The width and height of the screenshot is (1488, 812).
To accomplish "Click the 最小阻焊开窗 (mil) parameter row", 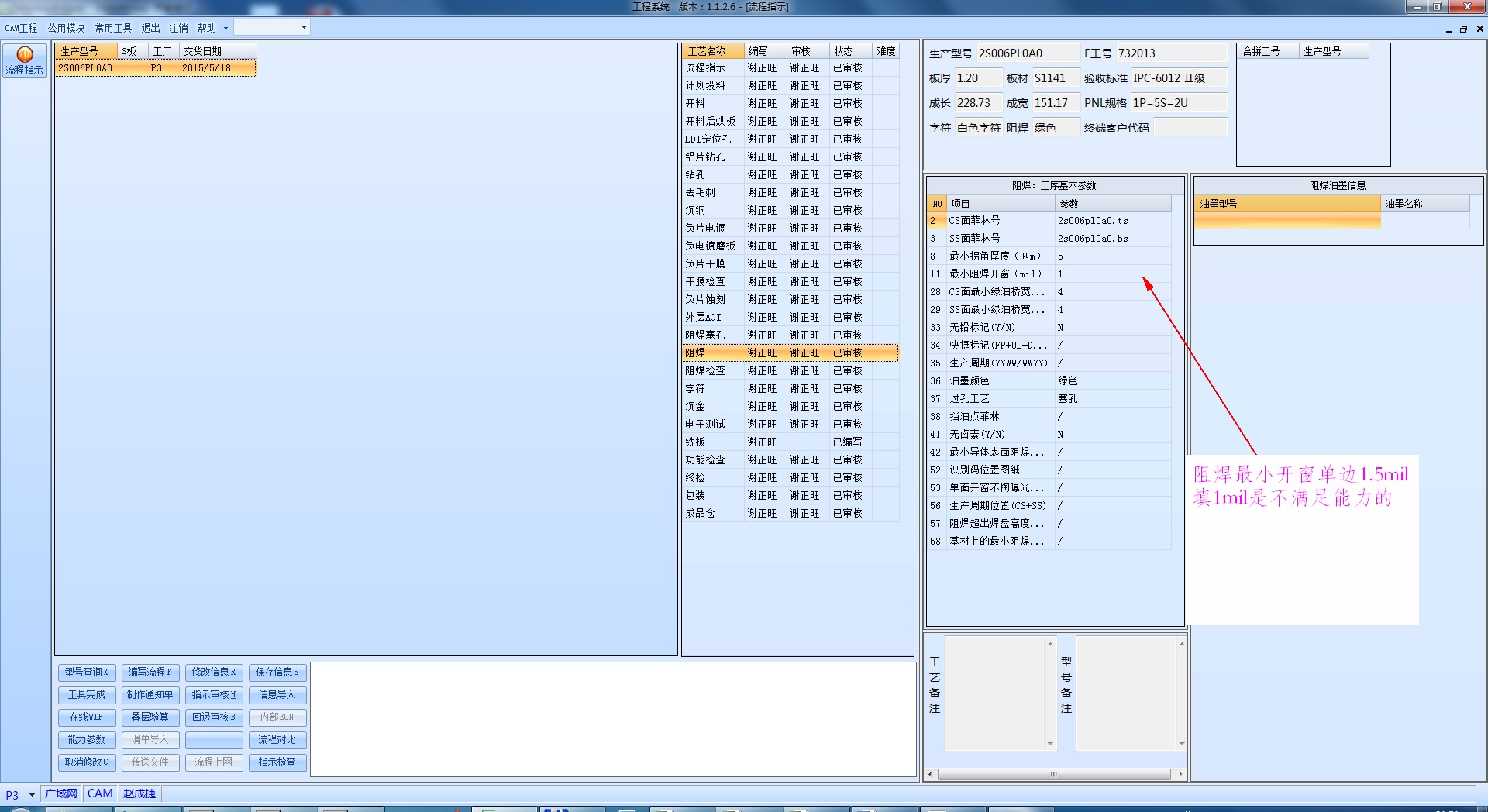I will [1049, 274].
